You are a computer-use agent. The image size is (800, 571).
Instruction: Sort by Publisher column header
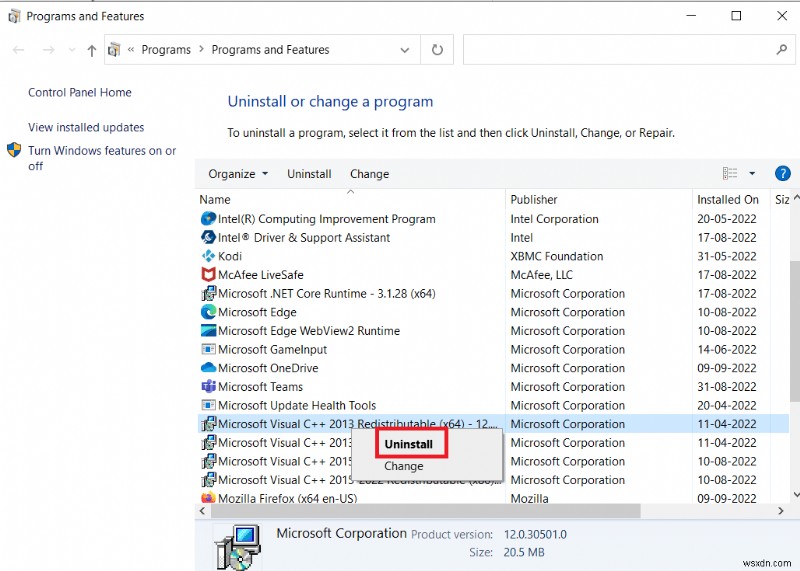534,200
